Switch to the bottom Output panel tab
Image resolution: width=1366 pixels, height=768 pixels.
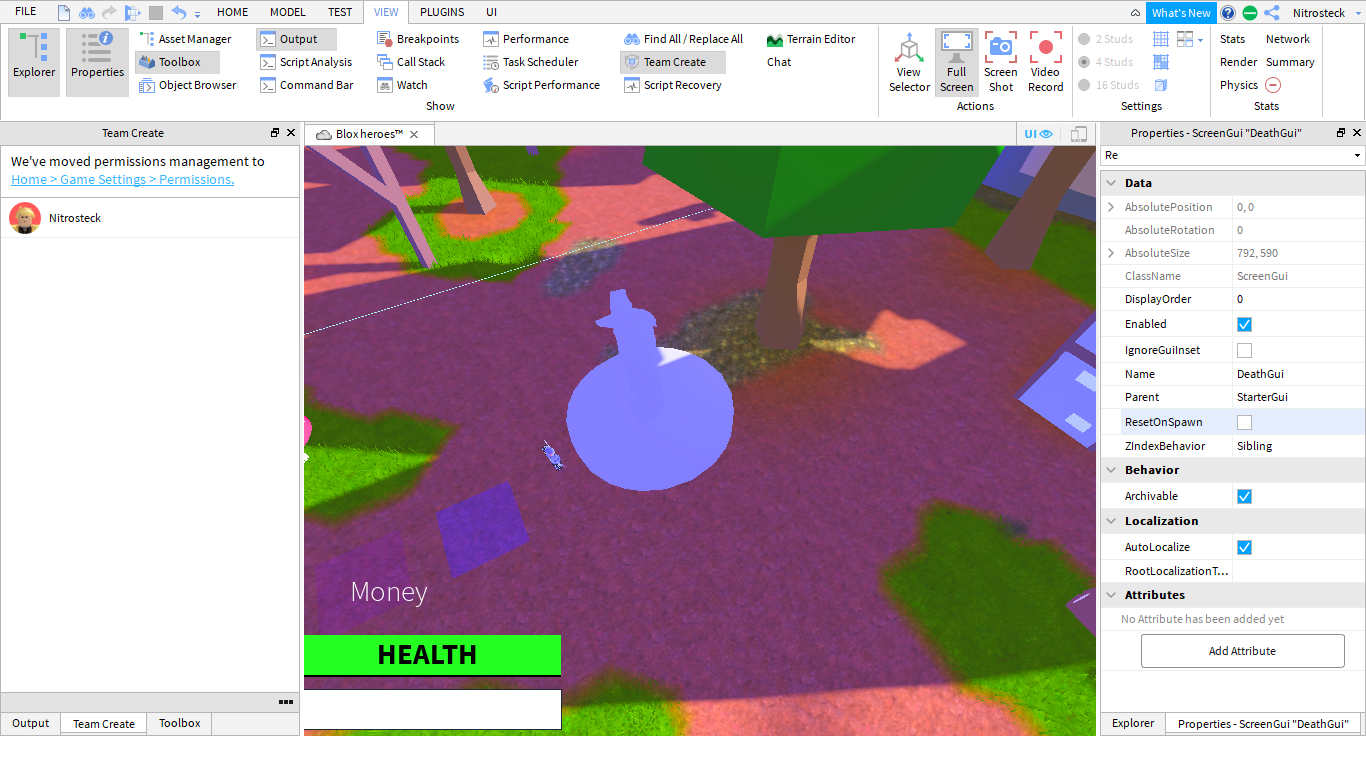[x=30, y=723]
